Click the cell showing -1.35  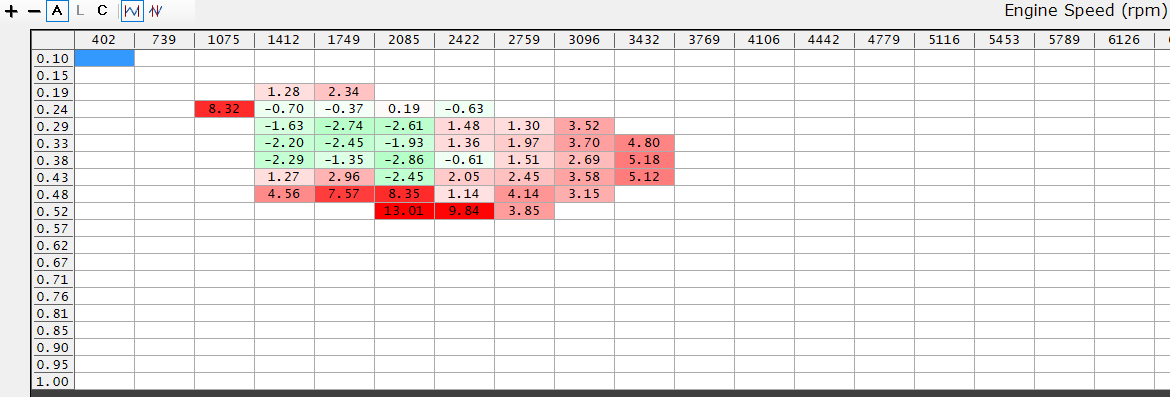(x=344, y=160)
